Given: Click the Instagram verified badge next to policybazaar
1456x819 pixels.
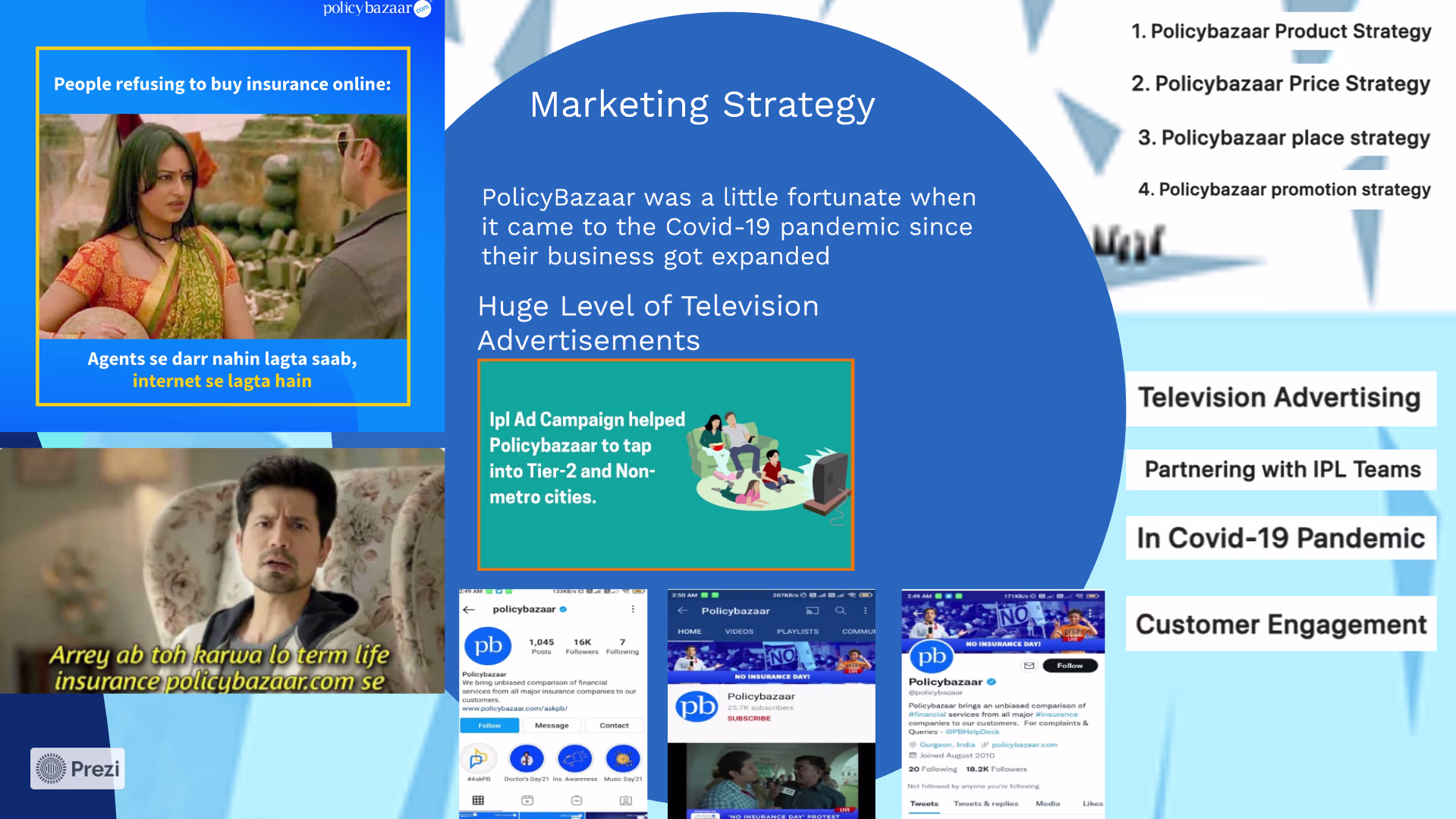Looking at the screenshot, I should (563, 610).
